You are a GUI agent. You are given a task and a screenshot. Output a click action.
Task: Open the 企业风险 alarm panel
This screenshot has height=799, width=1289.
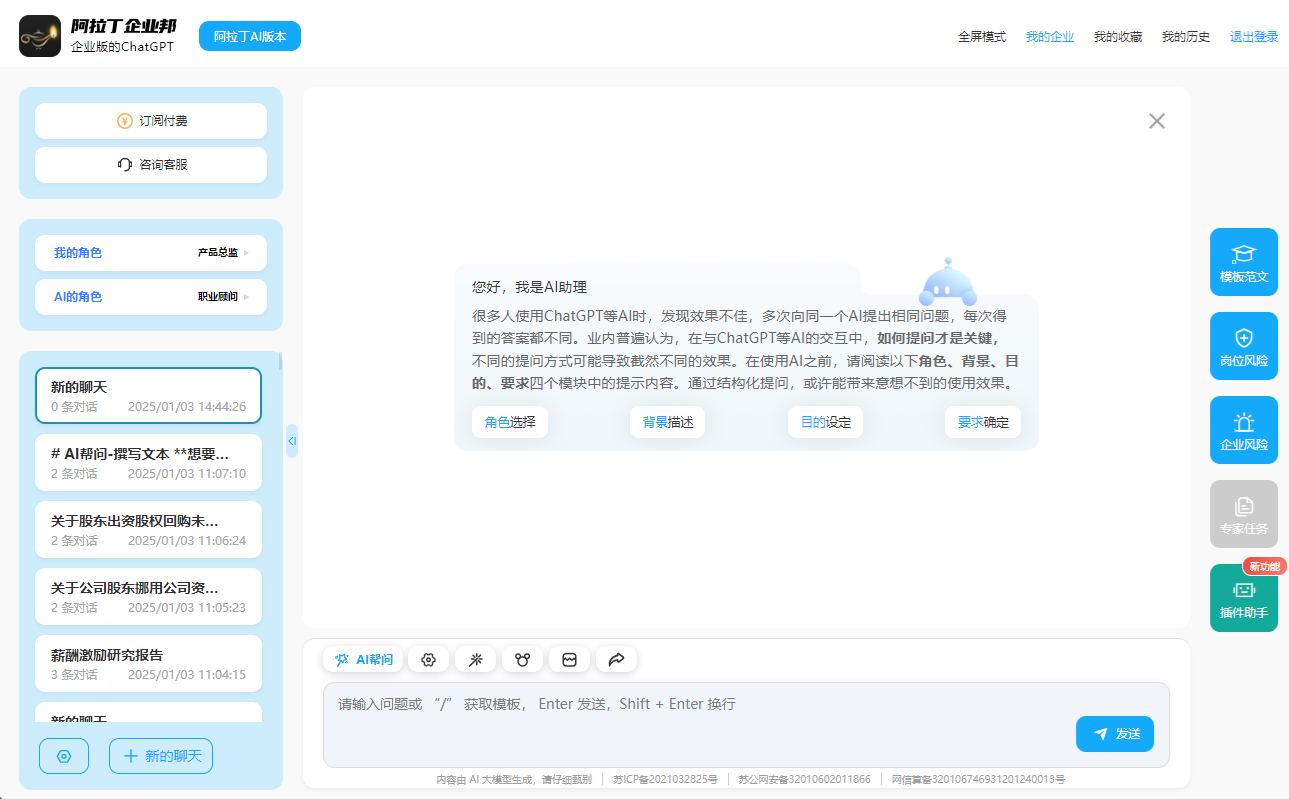click(x=1243, y=430)
